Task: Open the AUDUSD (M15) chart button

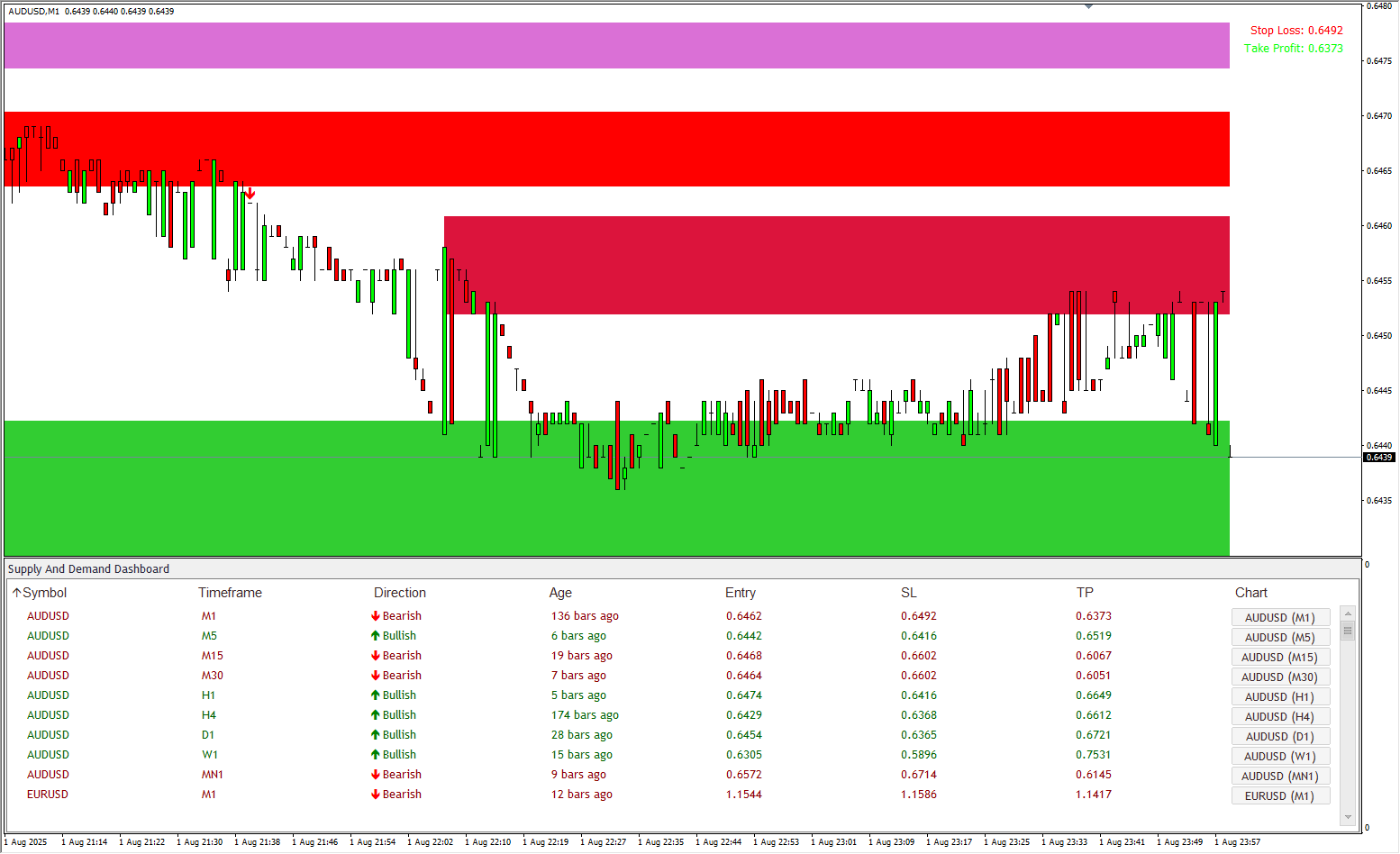Action: pyautogui.click(x=1279, y=658)
